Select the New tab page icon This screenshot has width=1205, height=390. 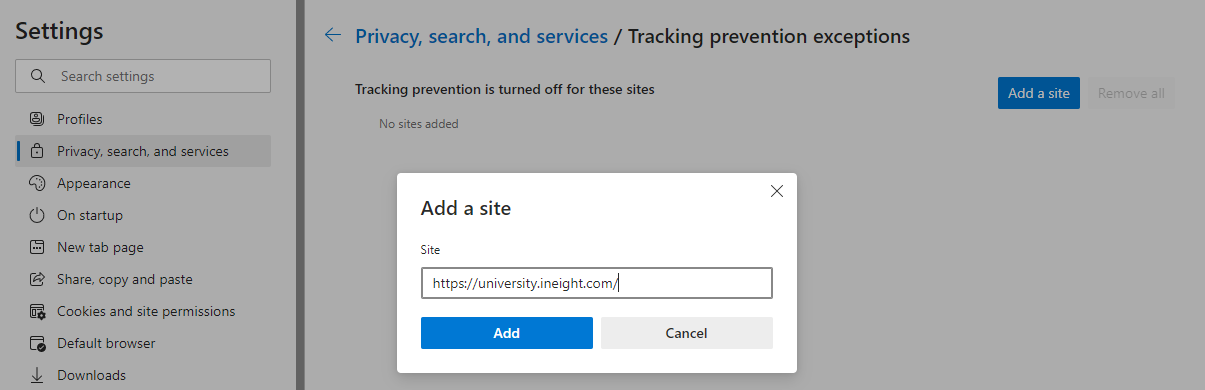37,247
